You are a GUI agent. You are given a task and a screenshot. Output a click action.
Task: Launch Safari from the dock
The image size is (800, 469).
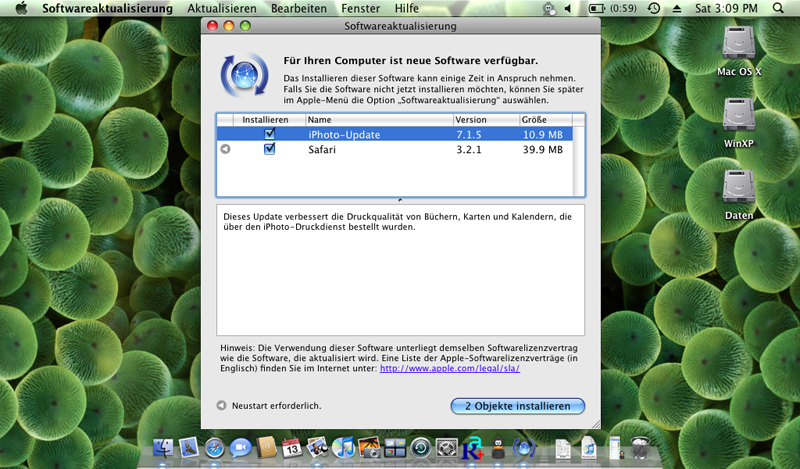coord(214,449)
